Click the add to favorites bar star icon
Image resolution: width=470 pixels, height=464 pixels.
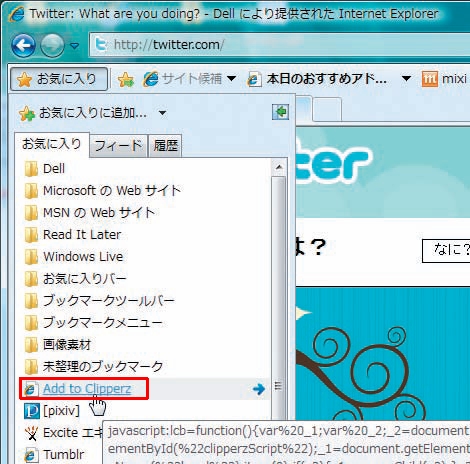point(126,79)
